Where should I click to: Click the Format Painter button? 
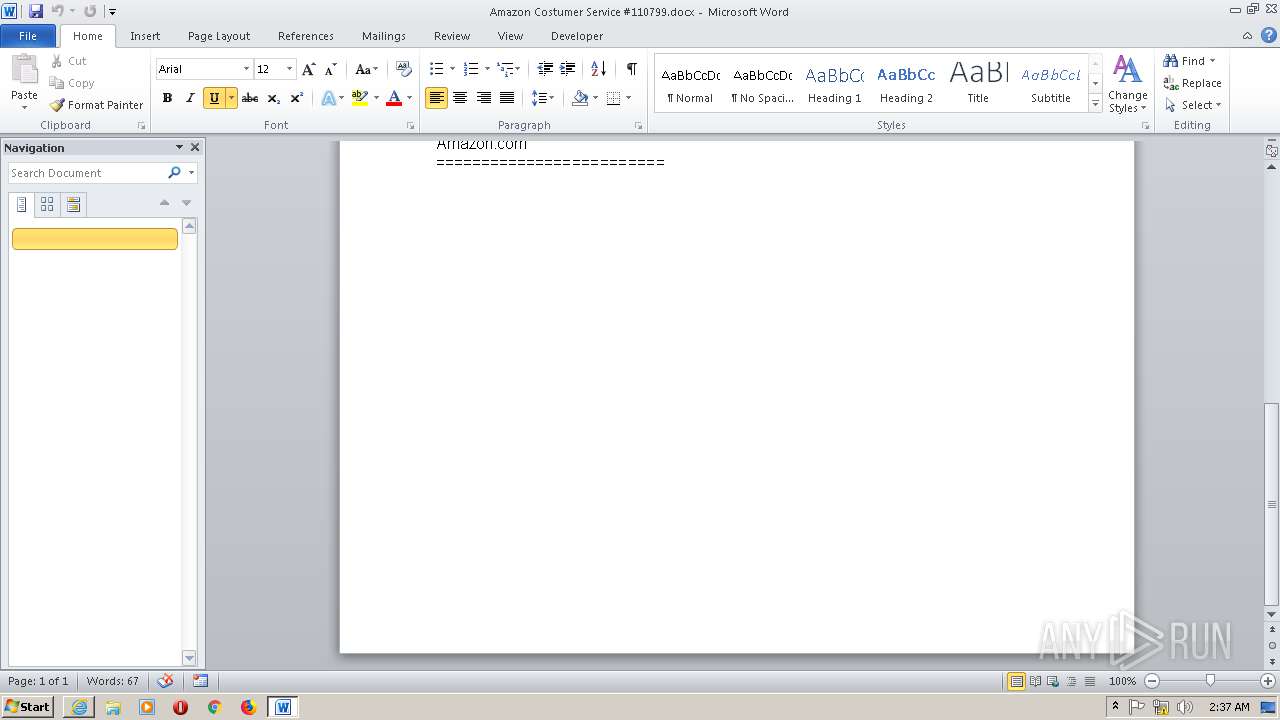pos(96,105)
